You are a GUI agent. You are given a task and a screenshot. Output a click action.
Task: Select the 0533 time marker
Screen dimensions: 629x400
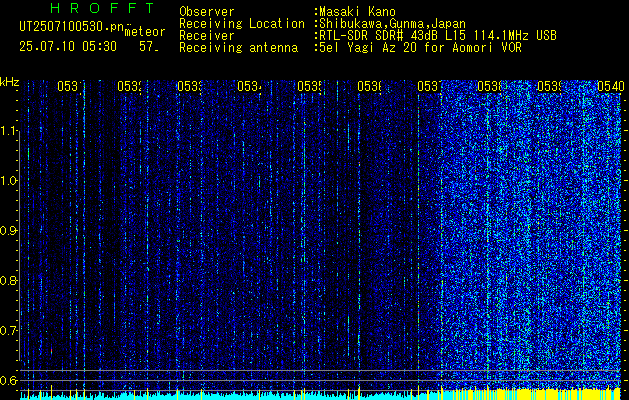[190, 86]
